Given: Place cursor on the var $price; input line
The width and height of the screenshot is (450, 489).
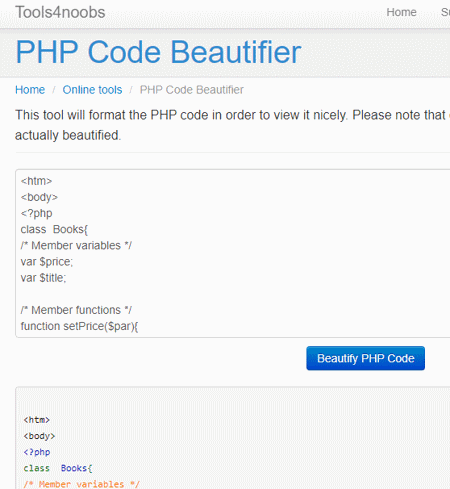Looking at the screenshot, I should [47, 262].
